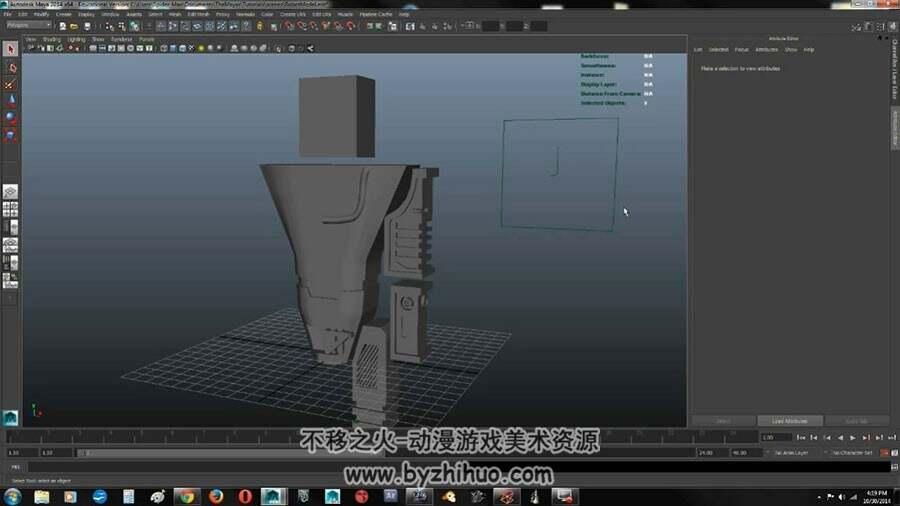Screen dimensions: 900x506
Task: Toggle Snap to grids magnet
Action: point(289,26)
